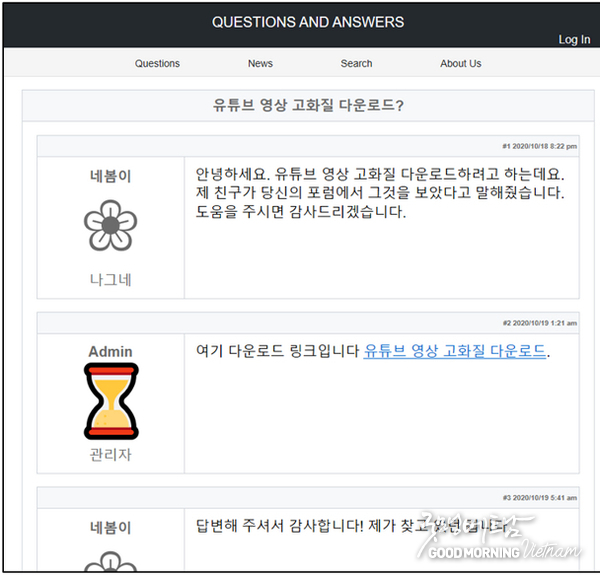This screenshot has height=577, width=600.
Task: Click the Log In link
Action: (574, 39)
